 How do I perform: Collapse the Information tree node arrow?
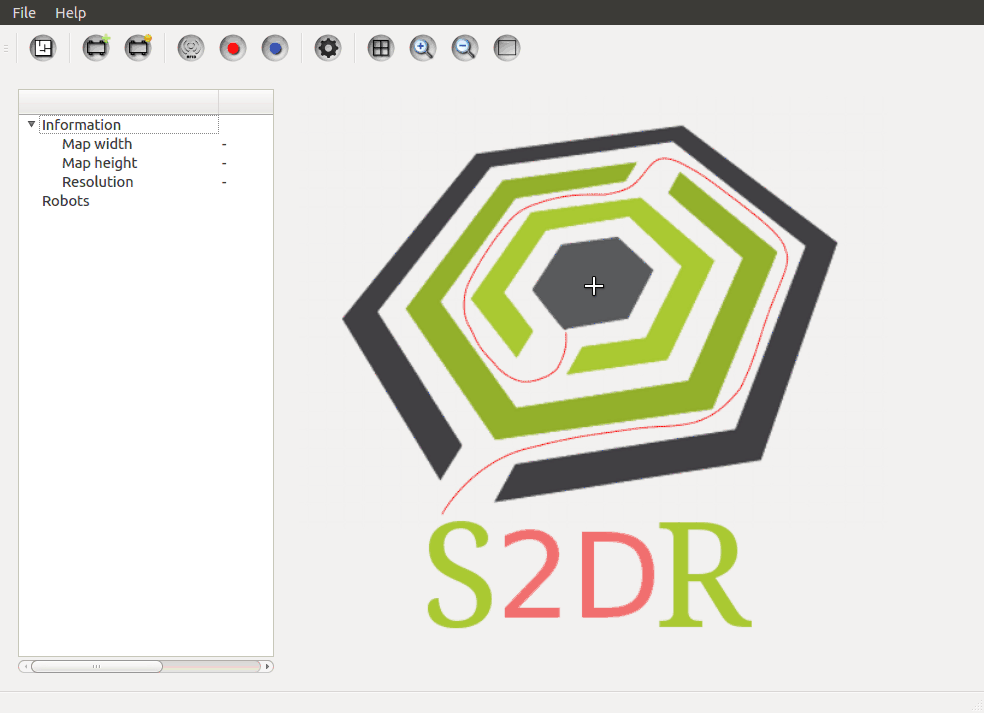(31, 124)
